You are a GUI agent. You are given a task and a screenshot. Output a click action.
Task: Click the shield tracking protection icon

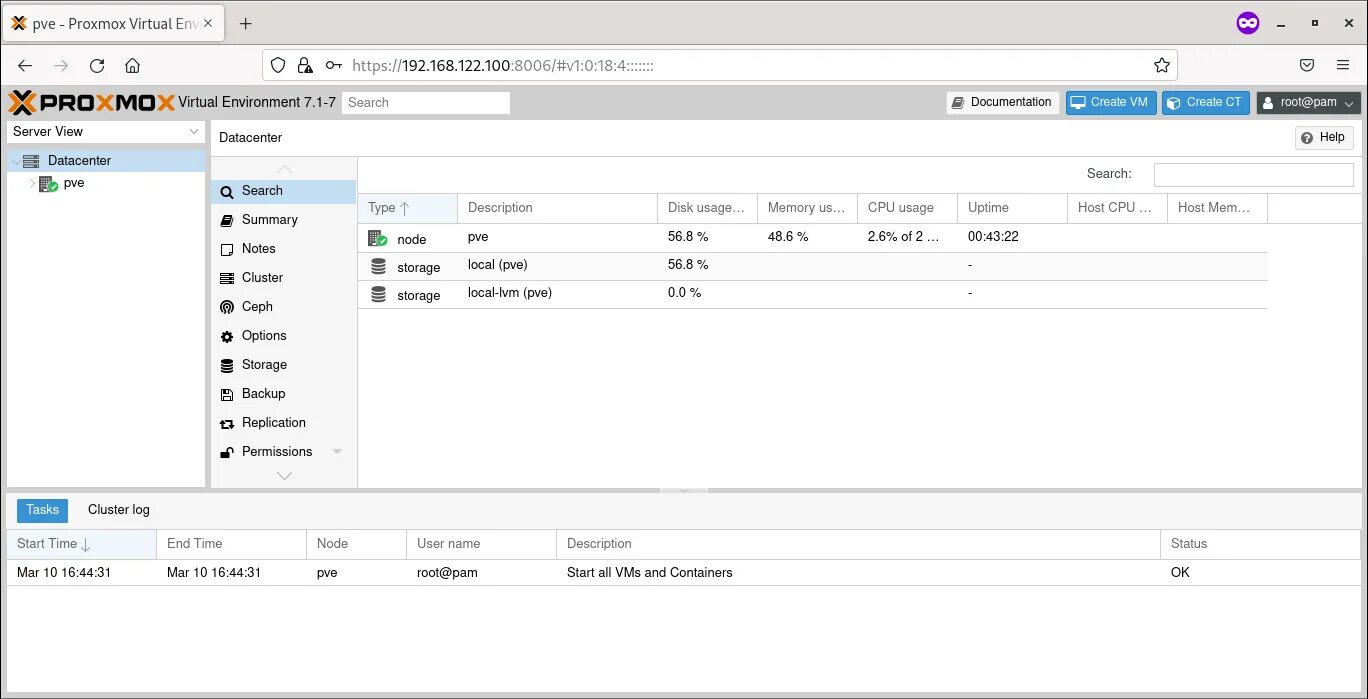pos(279,65)
